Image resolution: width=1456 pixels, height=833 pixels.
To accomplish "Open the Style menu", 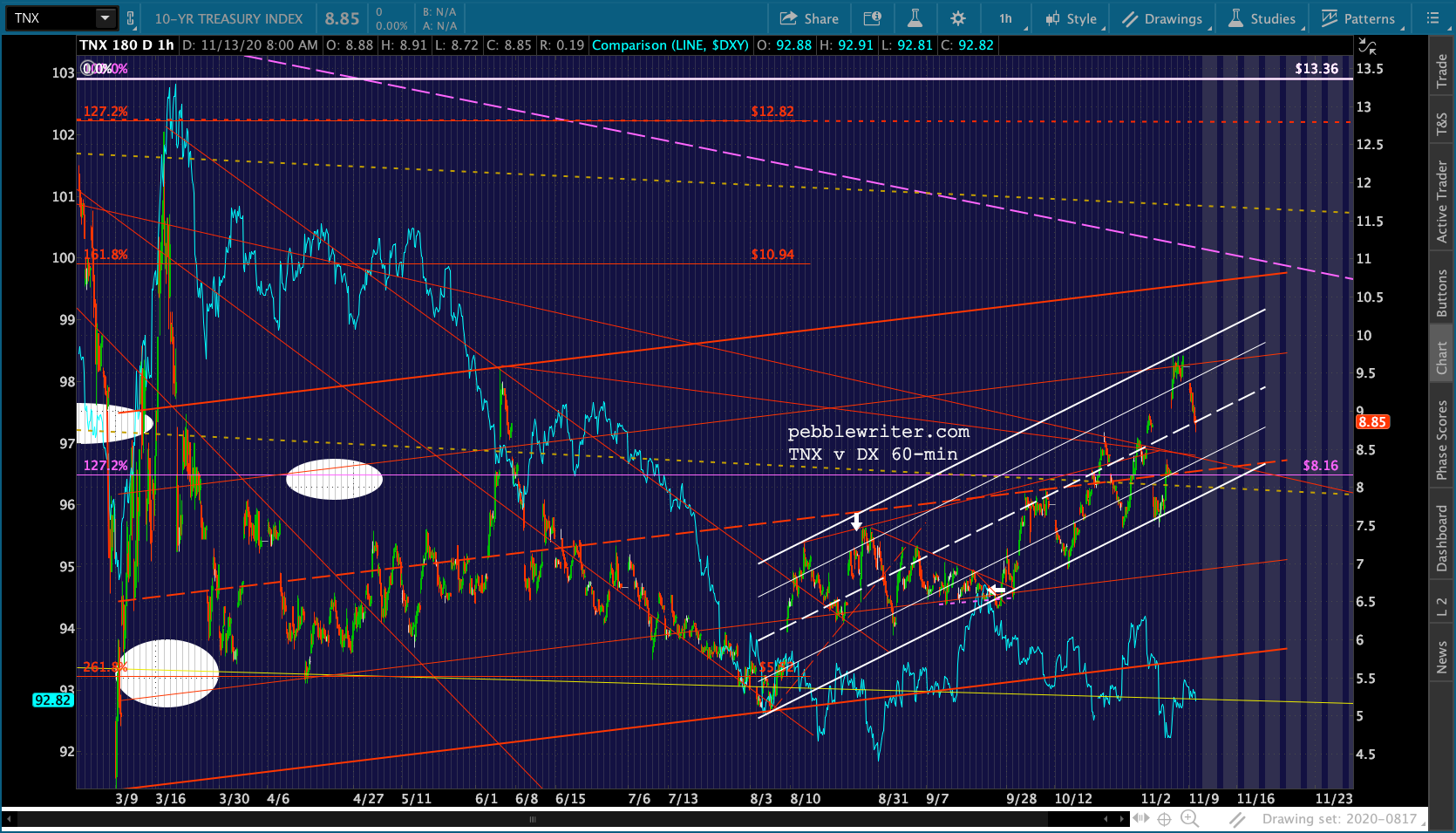I will [x=1072, y=18].
